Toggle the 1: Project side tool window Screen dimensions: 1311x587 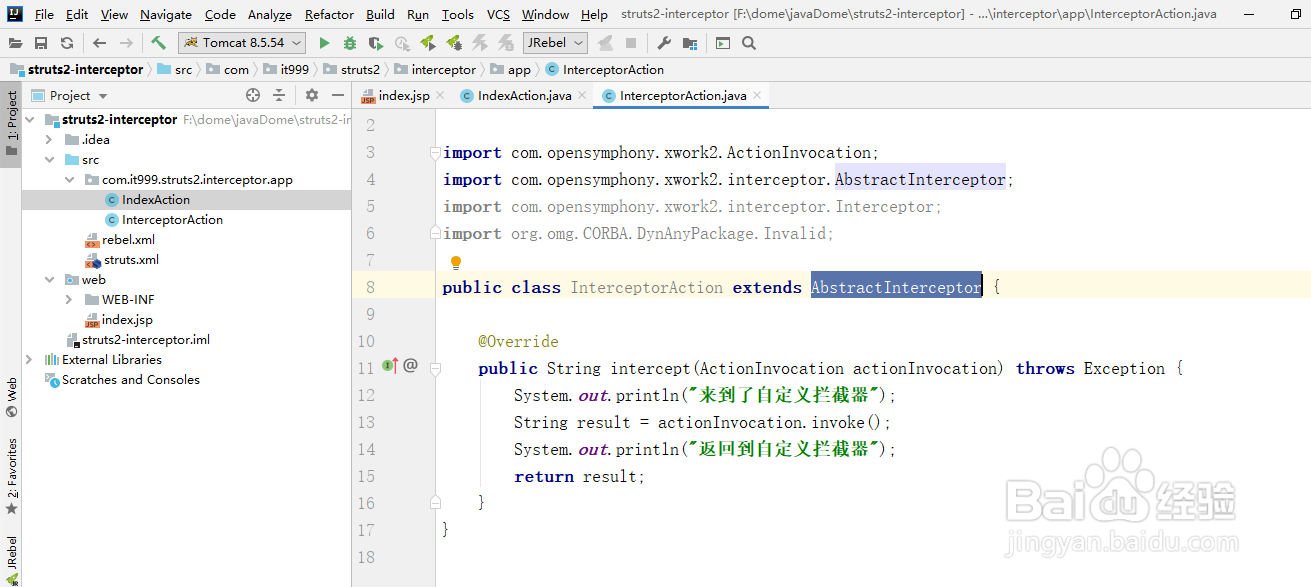click(x=11, y=124)
